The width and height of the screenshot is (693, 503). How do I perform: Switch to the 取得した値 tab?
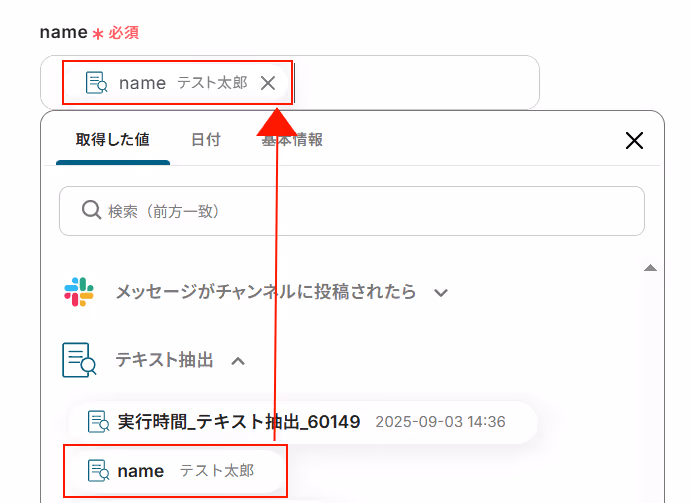click(x=113, y=140)
